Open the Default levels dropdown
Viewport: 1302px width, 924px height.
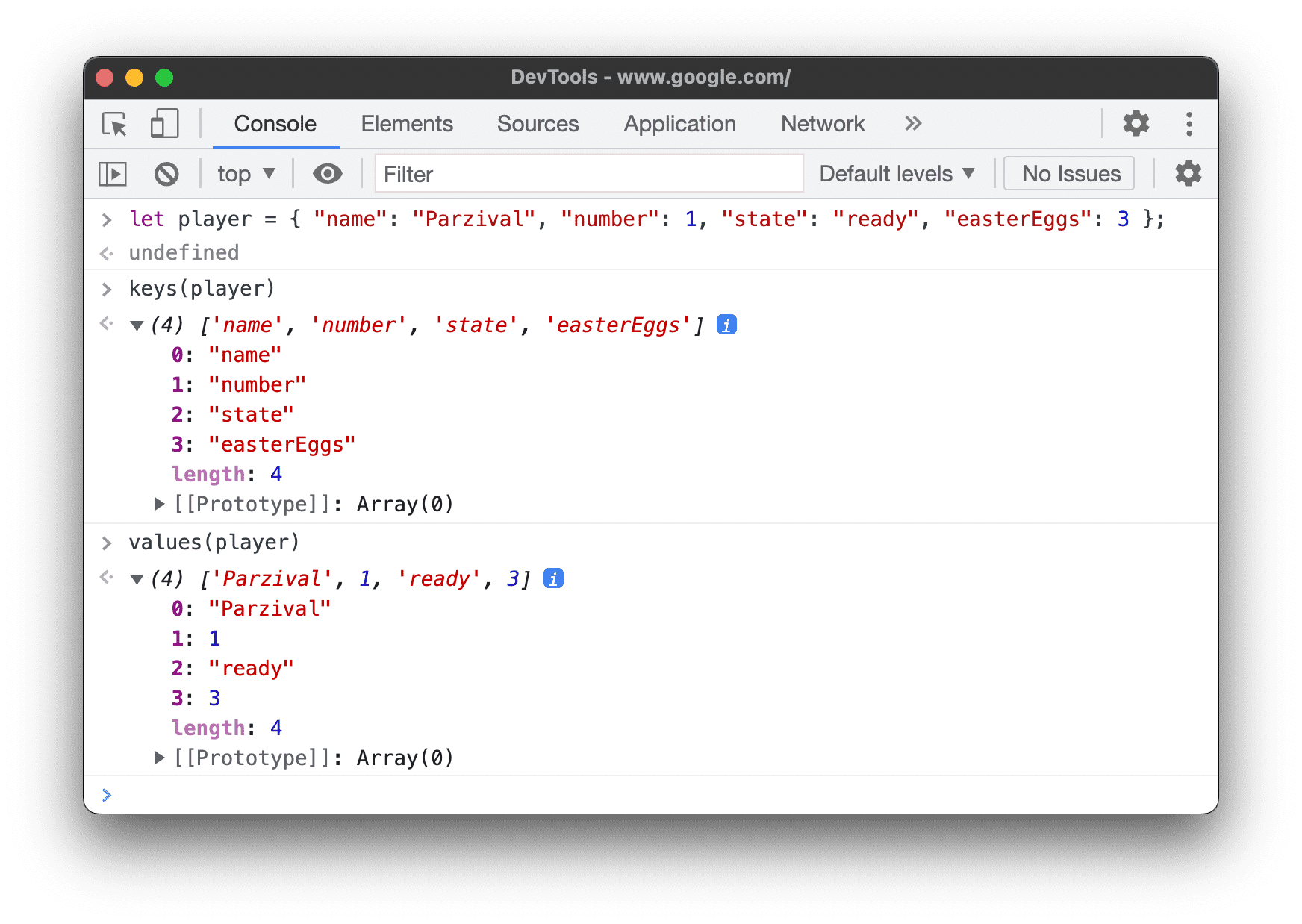pyautogui.click(x=895, y=173)
